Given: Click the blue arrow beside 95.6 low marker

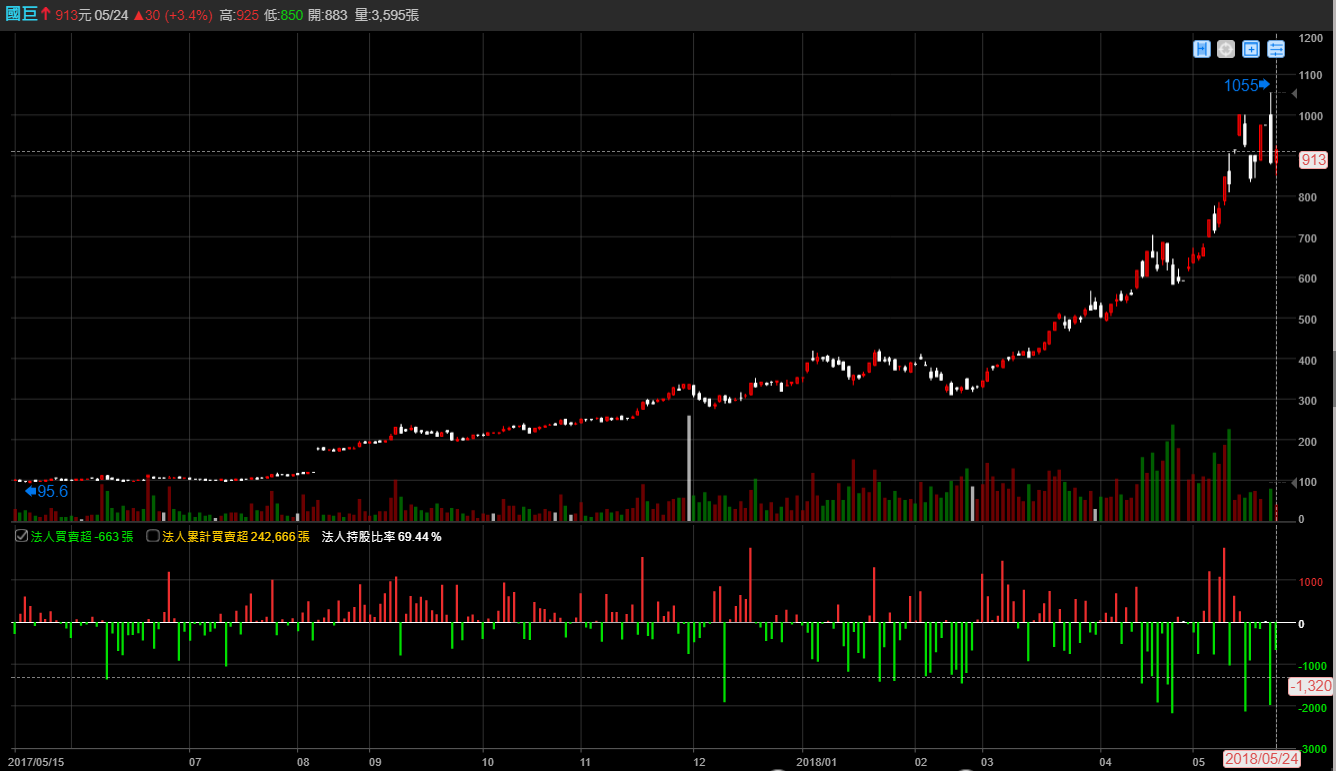Looking at the screenshot, I should 30,491.
